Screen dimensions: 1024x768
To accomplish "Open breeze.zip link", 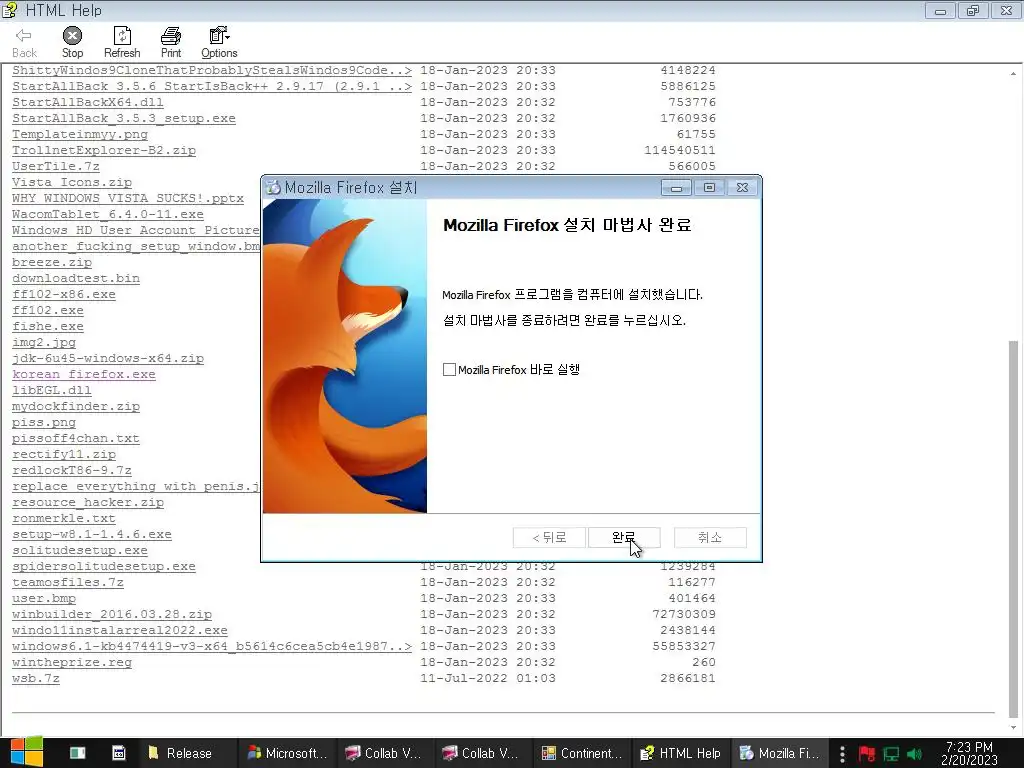I will click(x=52, y=263).
